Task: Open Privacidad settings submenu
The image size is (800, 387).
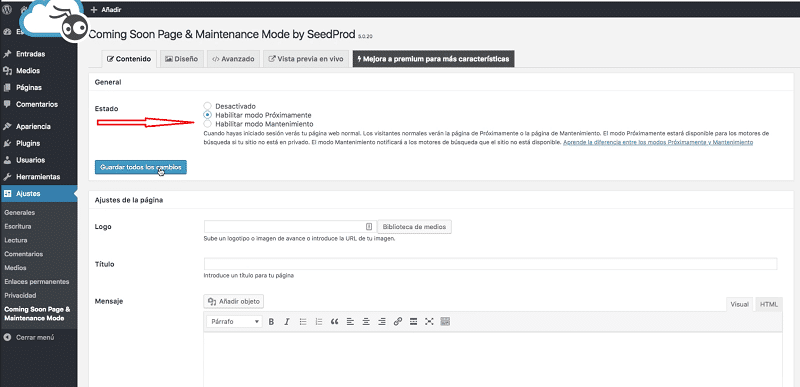Action: 19,295
